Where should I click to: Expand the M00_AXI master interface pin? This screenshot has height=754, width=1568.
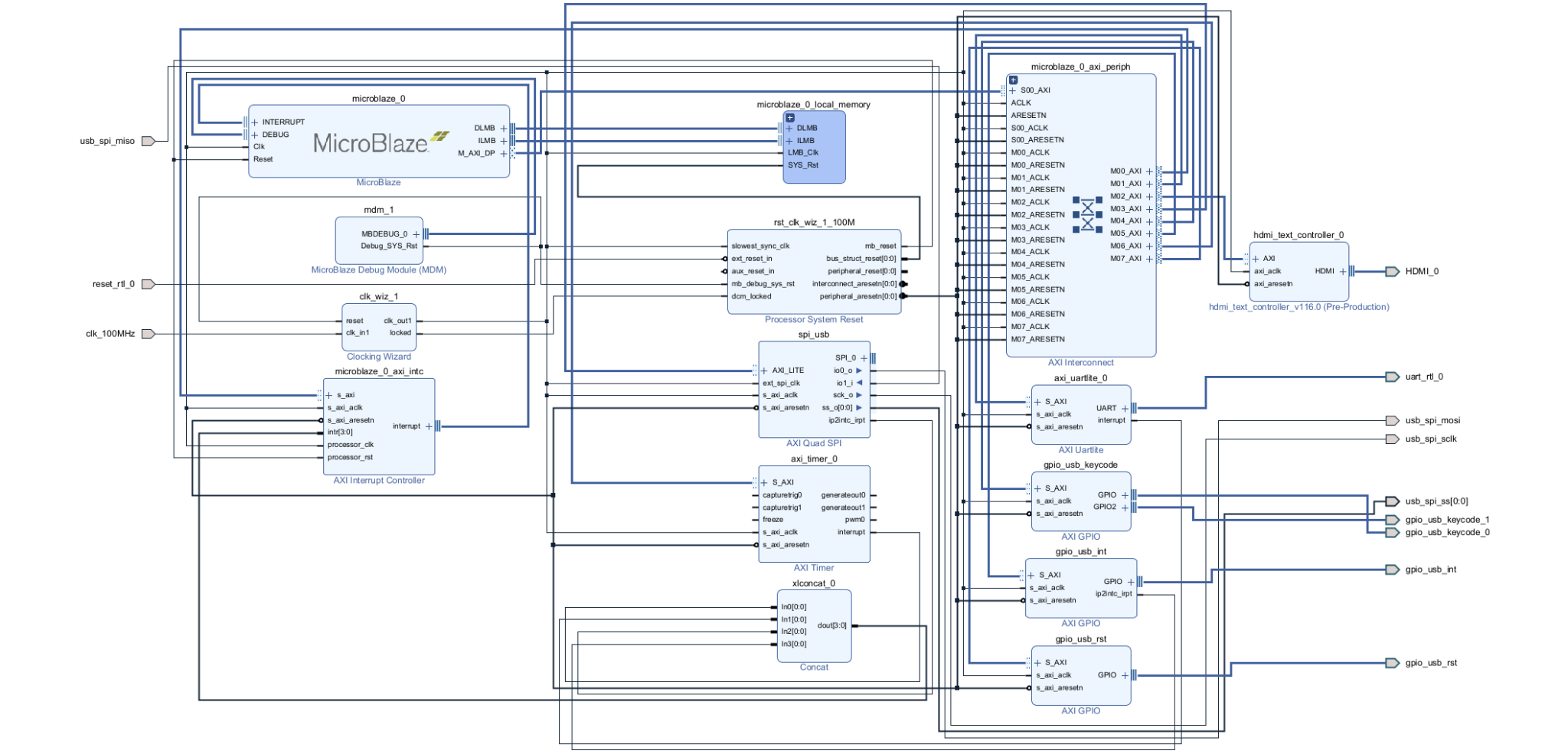coord(1149,171)
